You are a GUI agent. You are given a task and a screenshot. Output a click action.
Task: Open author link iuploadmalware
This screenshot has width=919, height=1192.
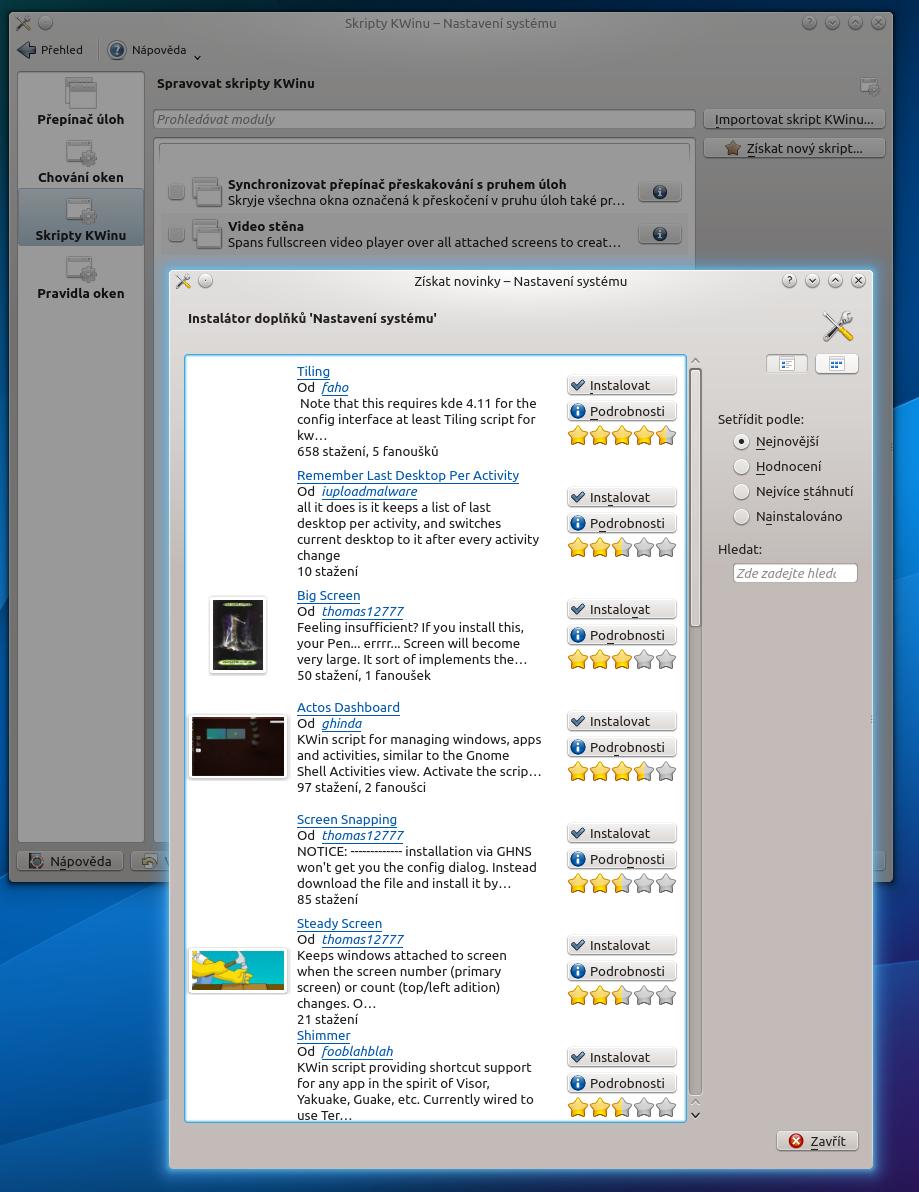(x=369, y=492)
